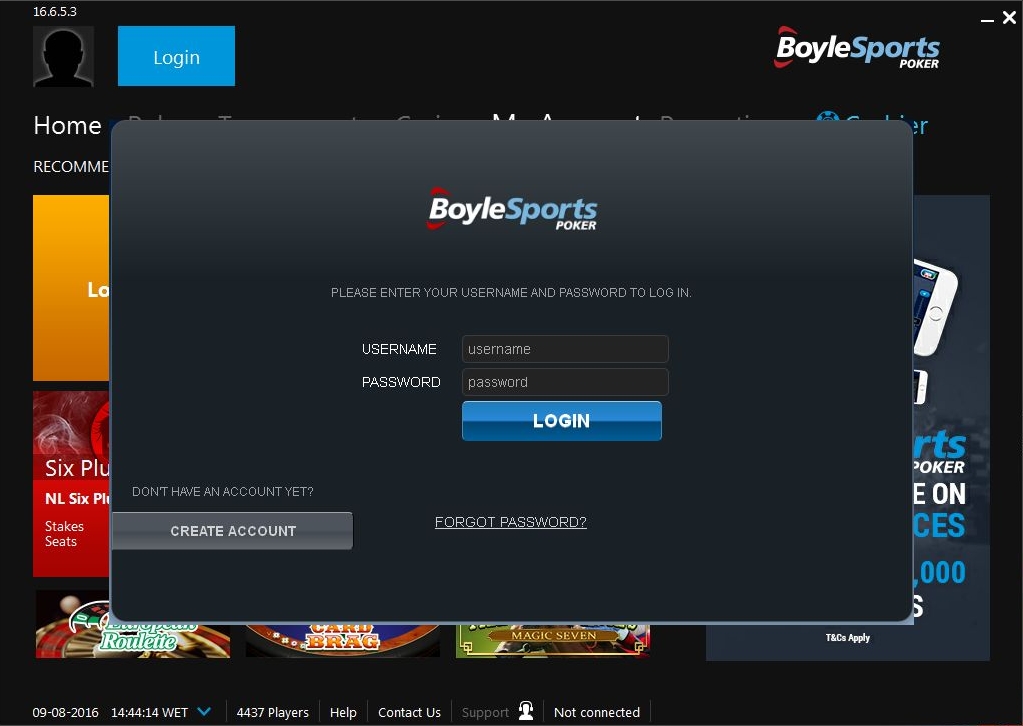Click the PASSWORD field label
The width and height of the screenshot is (1023, 726).
click(401, 382)
